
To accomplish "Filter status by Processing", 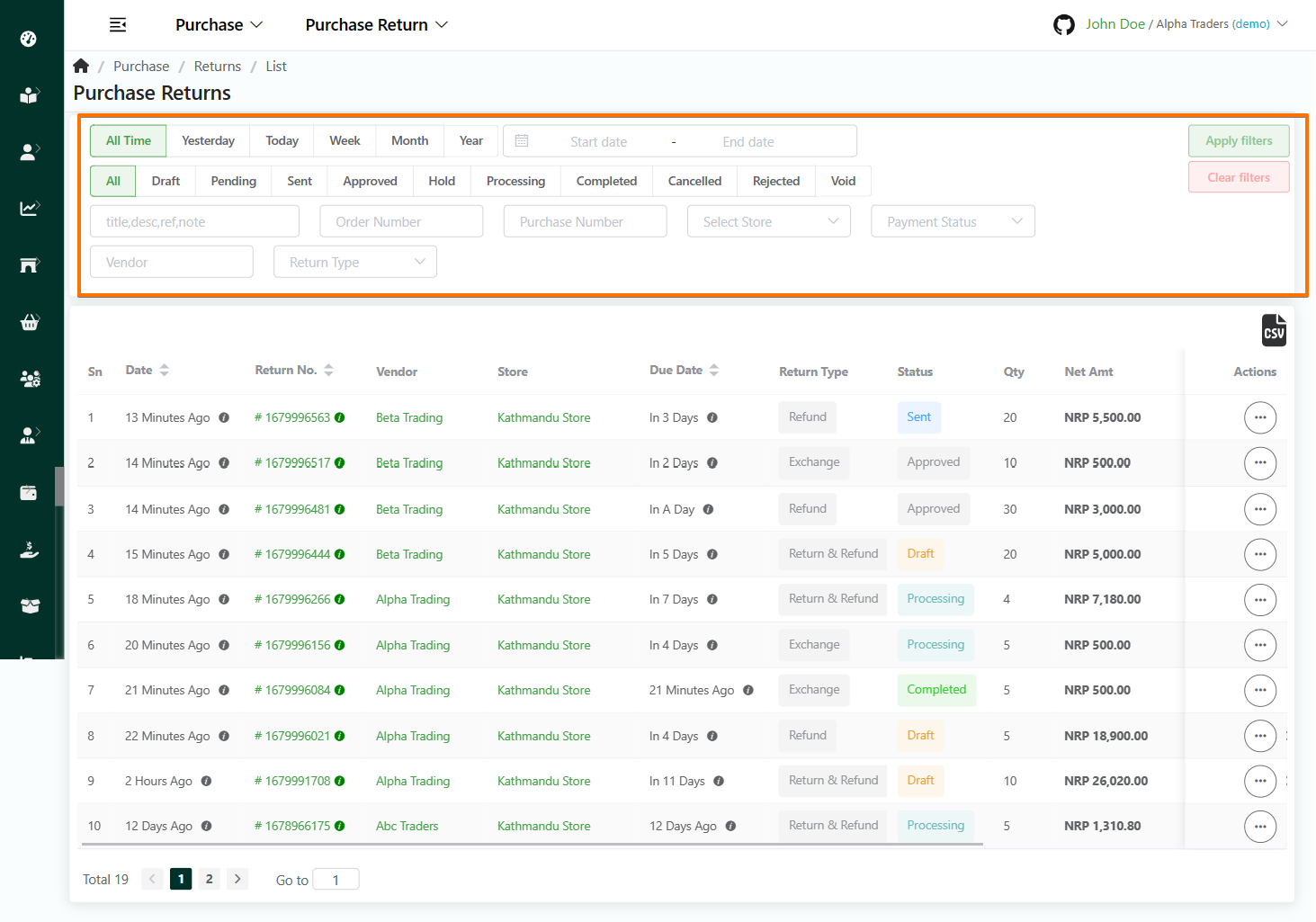I will pyautogui.click(x=515, y=181).
